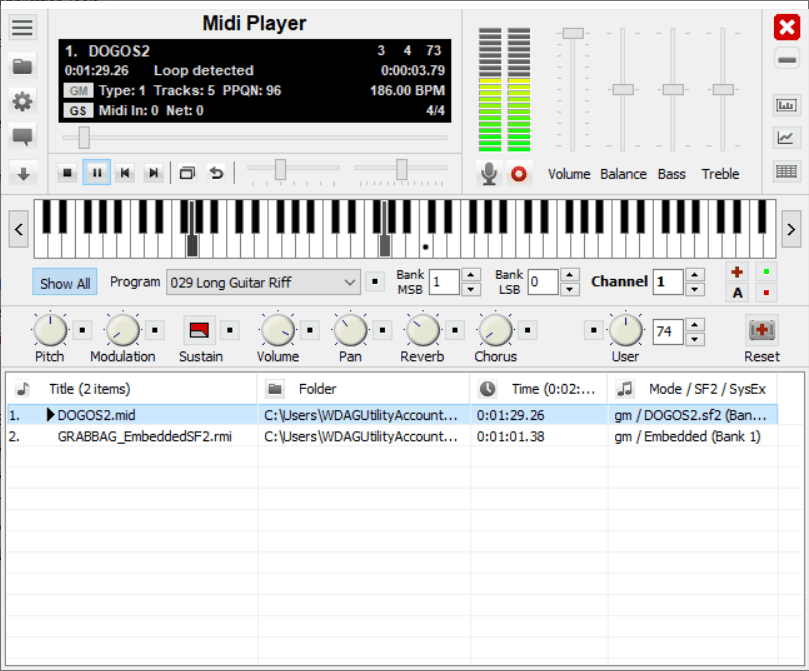Screen dimensions: 809x671
Task: Increase User controller value 74
Action: tap(694, 324)
